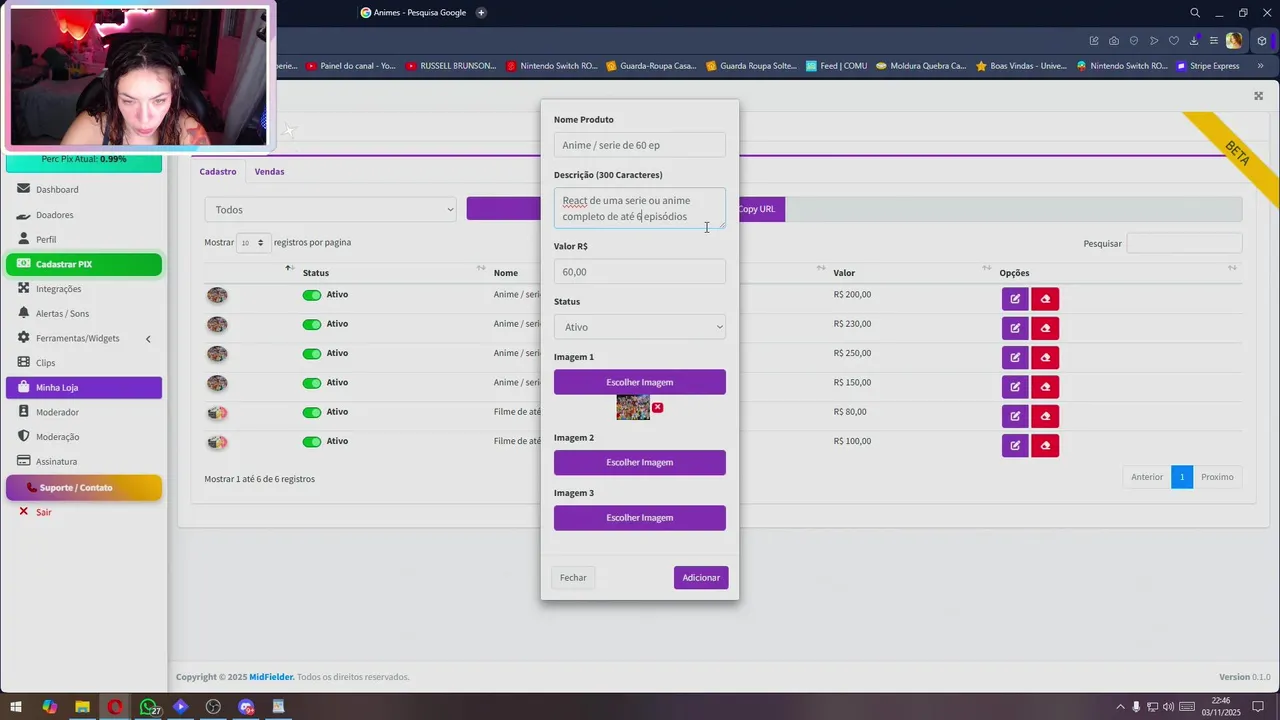Expand the Ferramentas/Widgets submenu arrow

[x=148, y=339]
